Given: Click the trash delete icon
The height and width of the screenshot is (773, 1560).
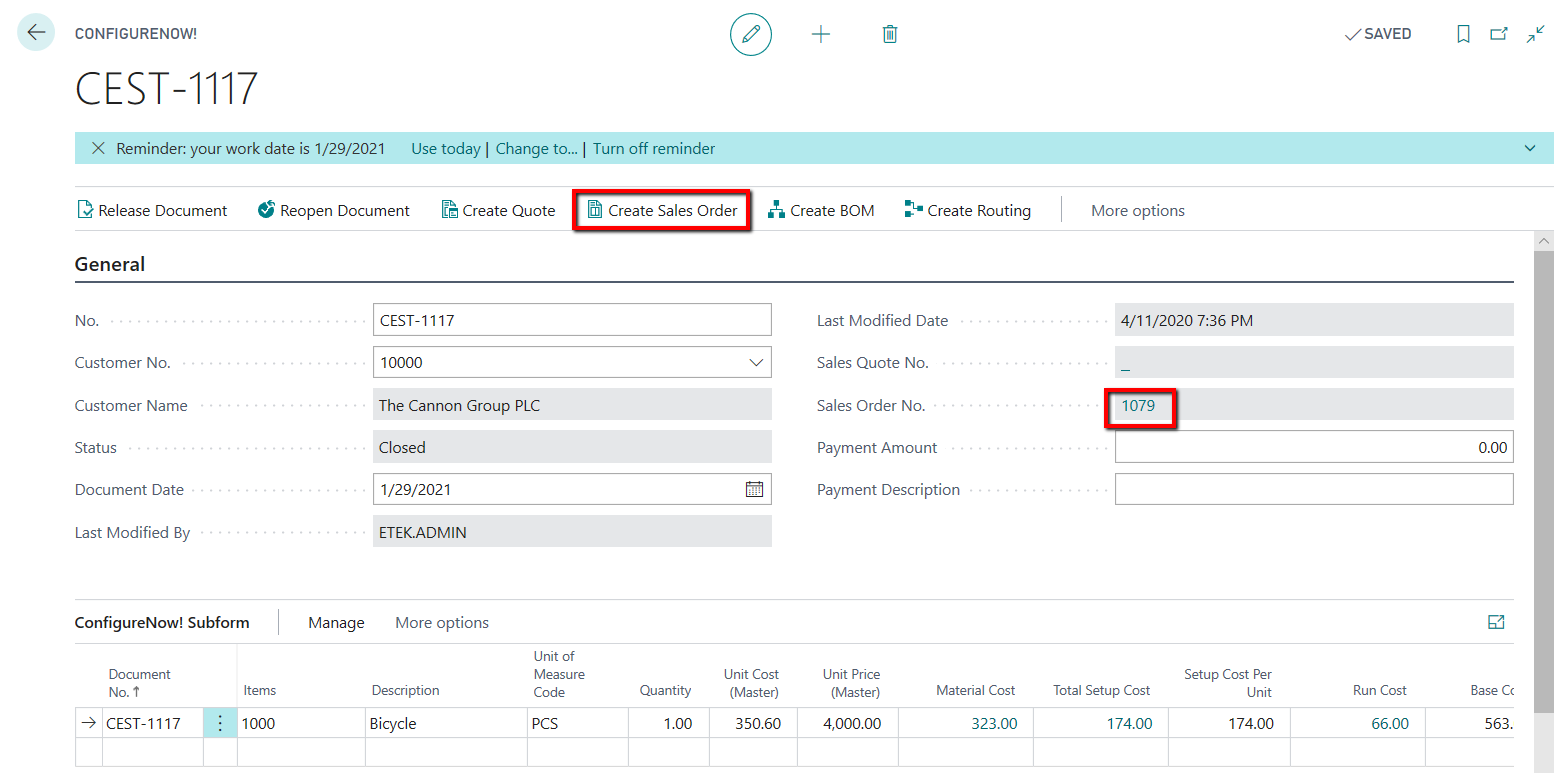Looking at the screenshot, I should click(890, 34).
